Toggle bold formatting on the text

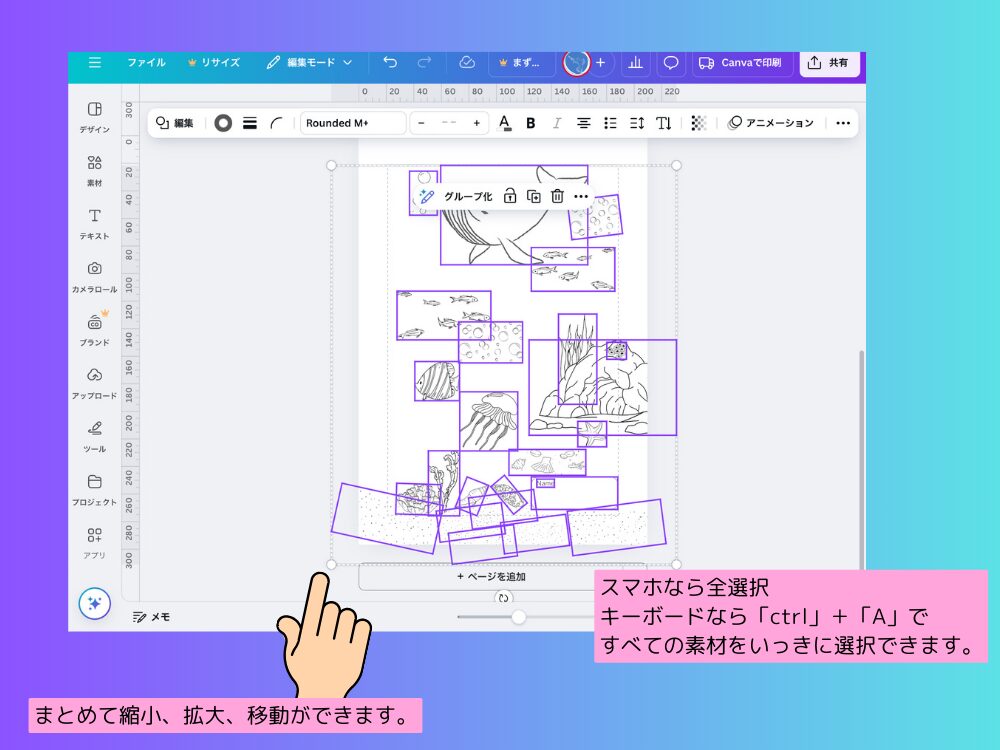click(x=529, y=122)
